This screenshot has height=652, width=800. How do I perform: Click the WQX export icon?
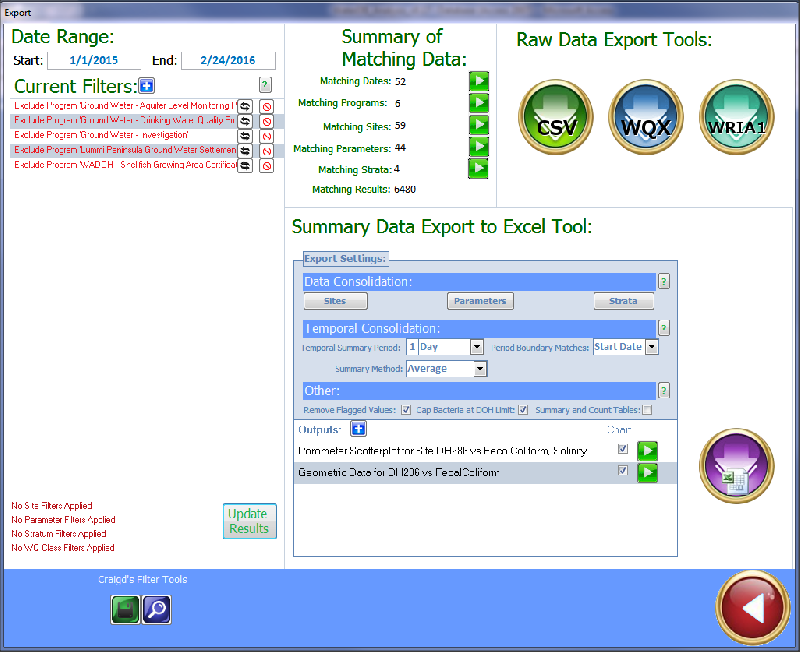(646, 117)
